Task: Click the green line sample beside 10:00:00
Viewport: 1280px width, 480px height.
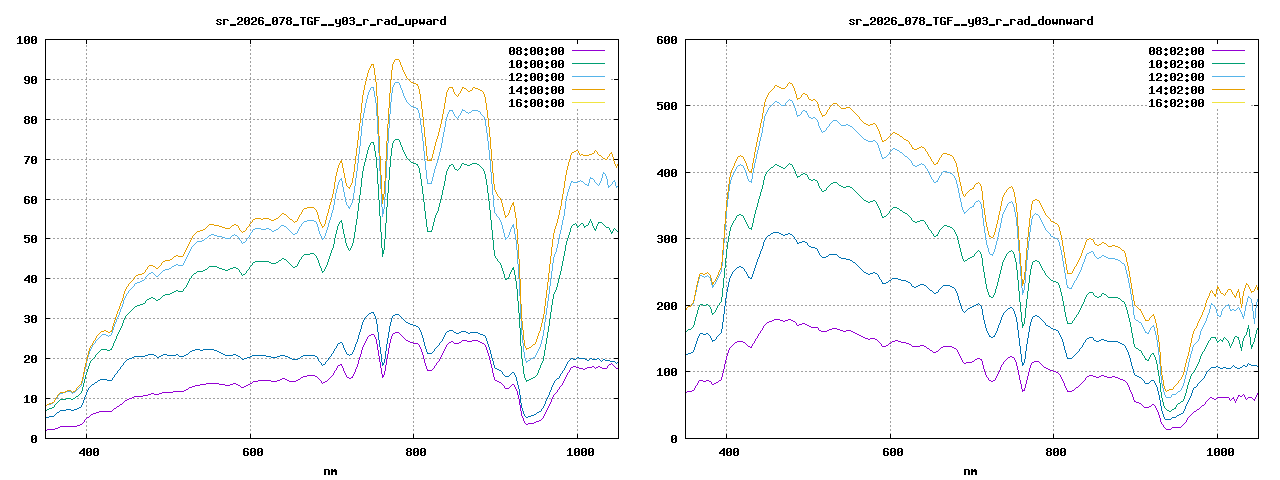Action: (588, 64)
